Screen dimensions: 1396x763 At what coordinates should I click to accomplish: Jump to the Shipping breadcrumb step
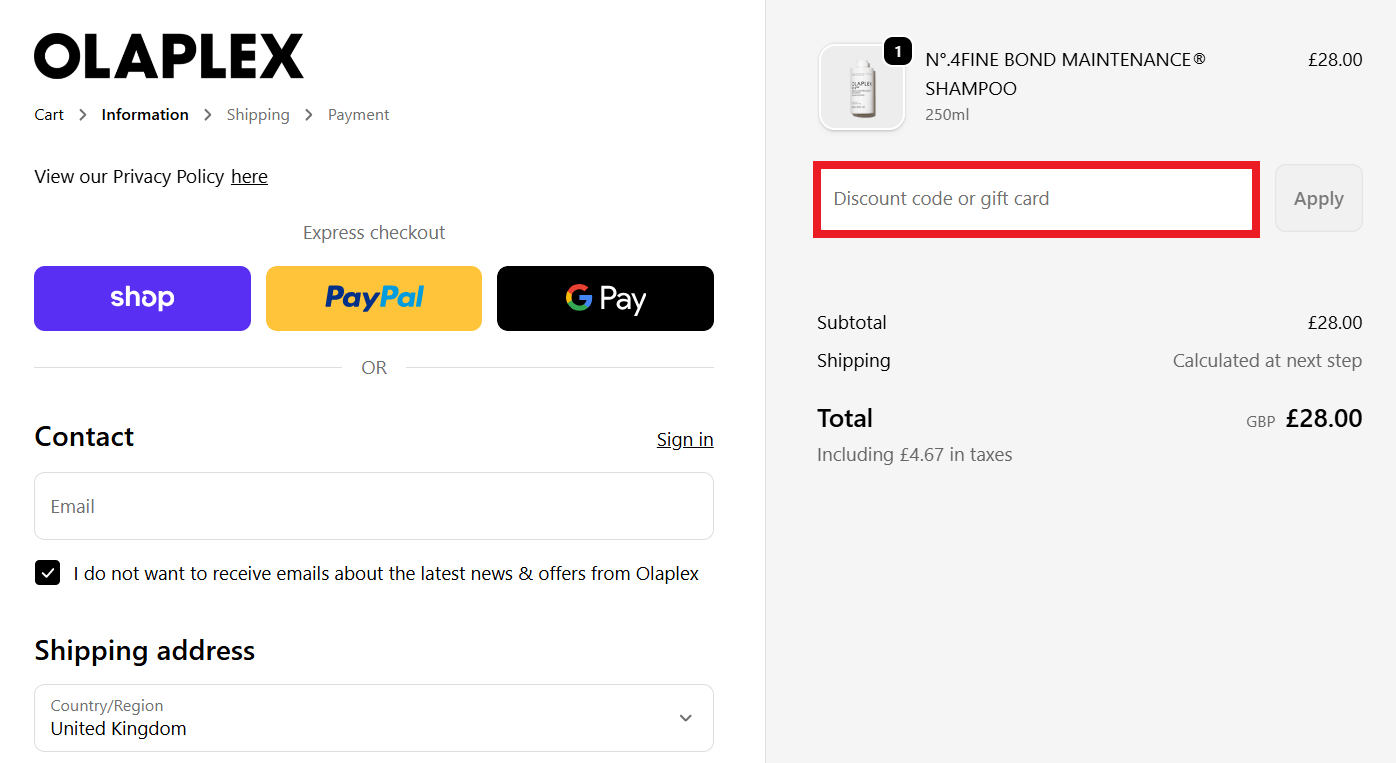(258, 115)
